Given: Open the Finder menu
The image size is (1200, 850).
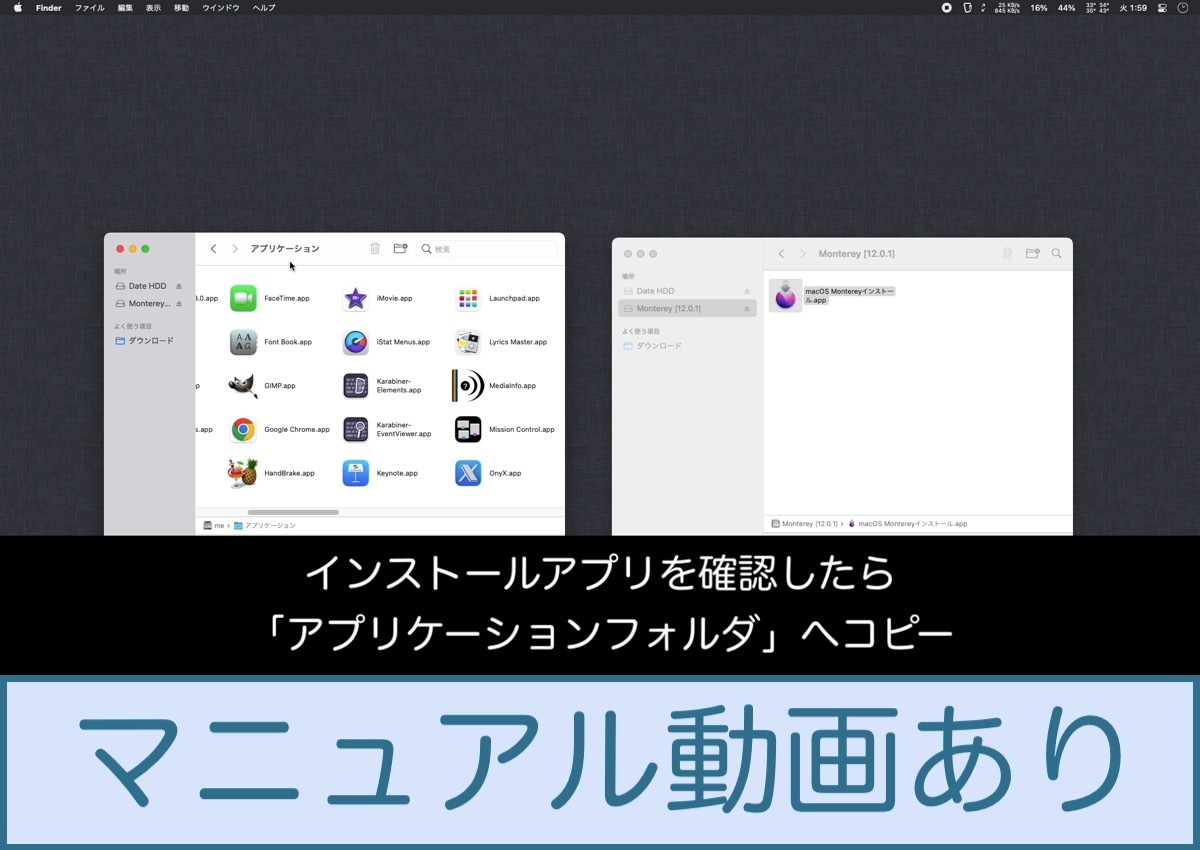Looking at the screenshot, I should click(49, 7).
